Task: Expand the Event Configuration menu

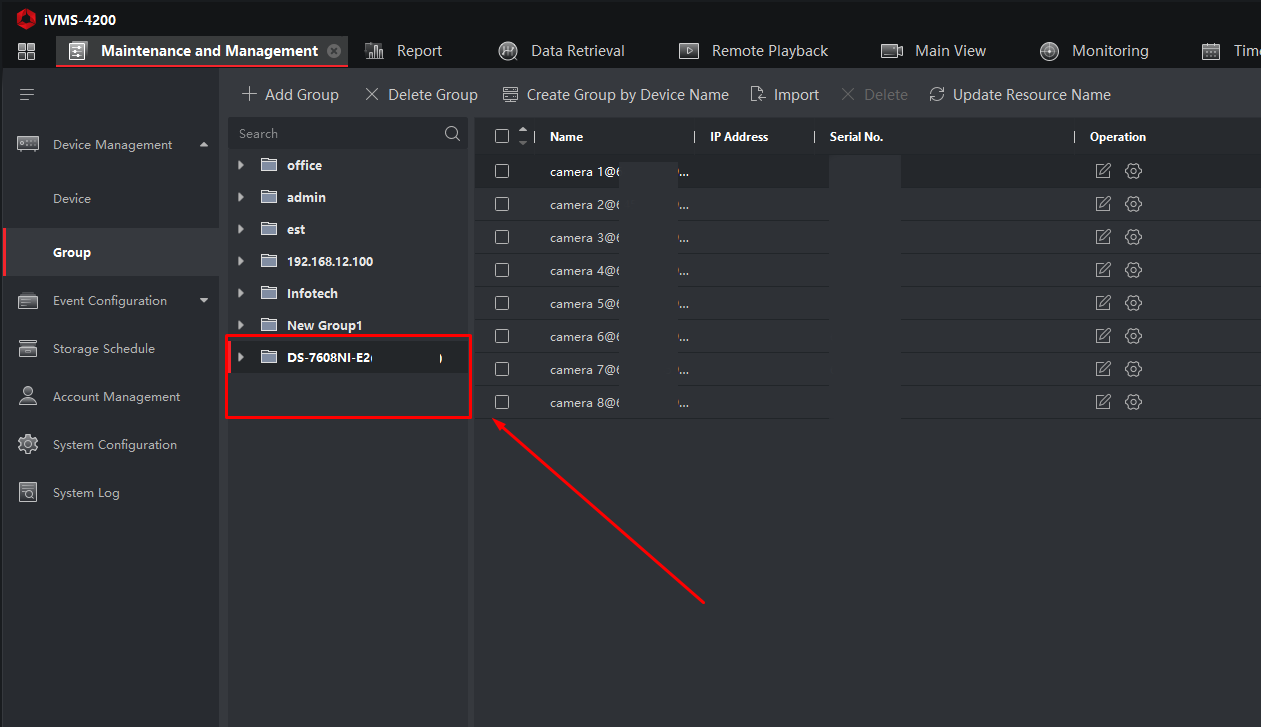Action: tap(204, 301)
